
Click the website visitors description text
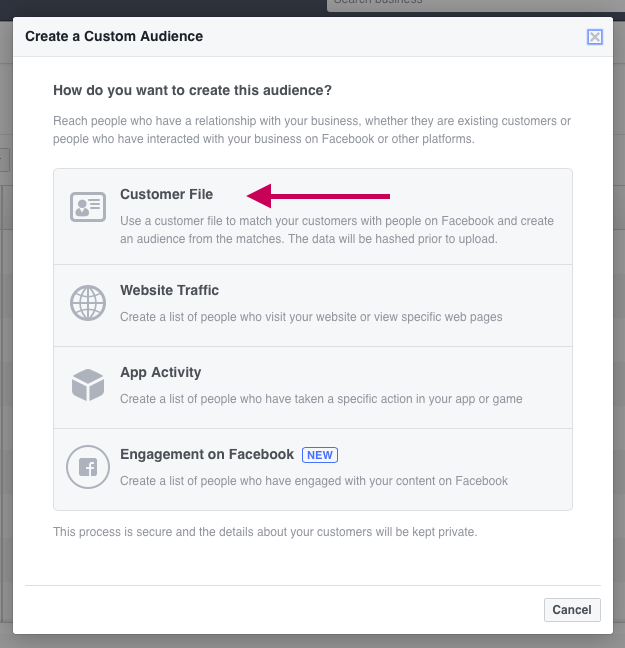pyautogui.click(x=311, y=317)
